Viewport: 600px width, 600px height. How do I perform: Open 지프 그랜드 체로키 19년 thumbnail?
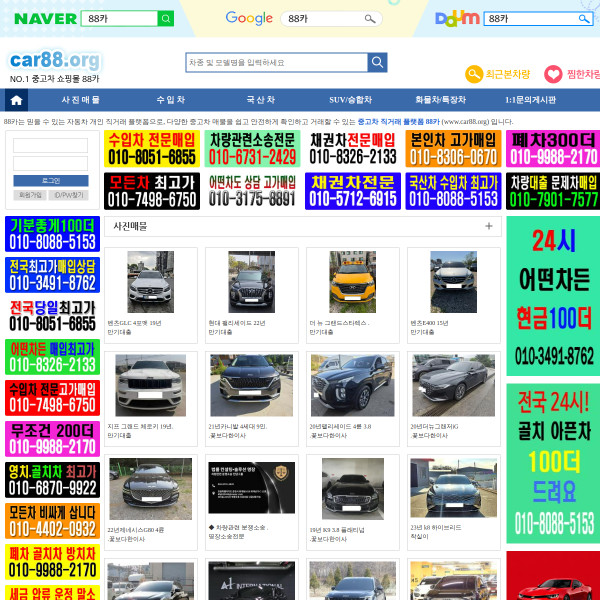(x=150, y=385)
